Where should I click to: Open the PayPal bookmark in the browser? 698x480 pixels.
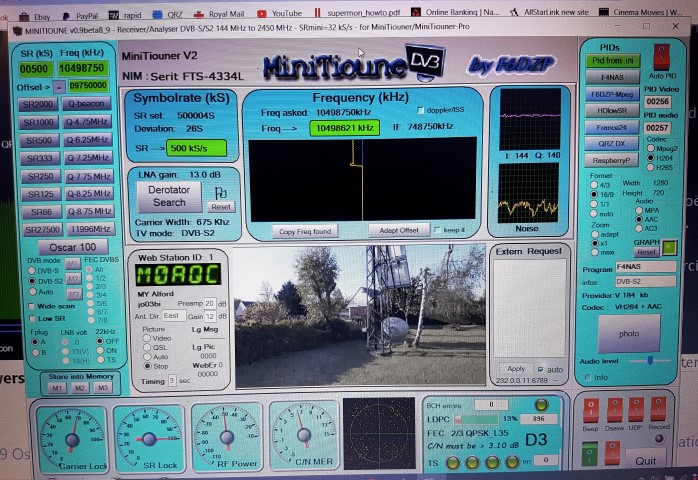click(x=80, y=16)
